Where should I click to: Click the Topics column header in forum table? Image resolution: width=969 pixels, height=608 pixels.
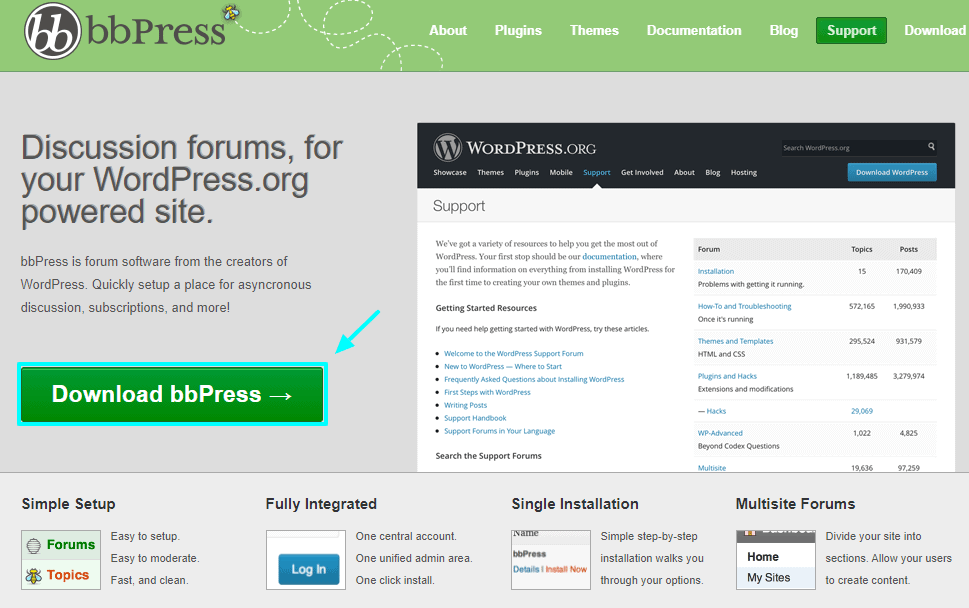[x=861, y=249]
